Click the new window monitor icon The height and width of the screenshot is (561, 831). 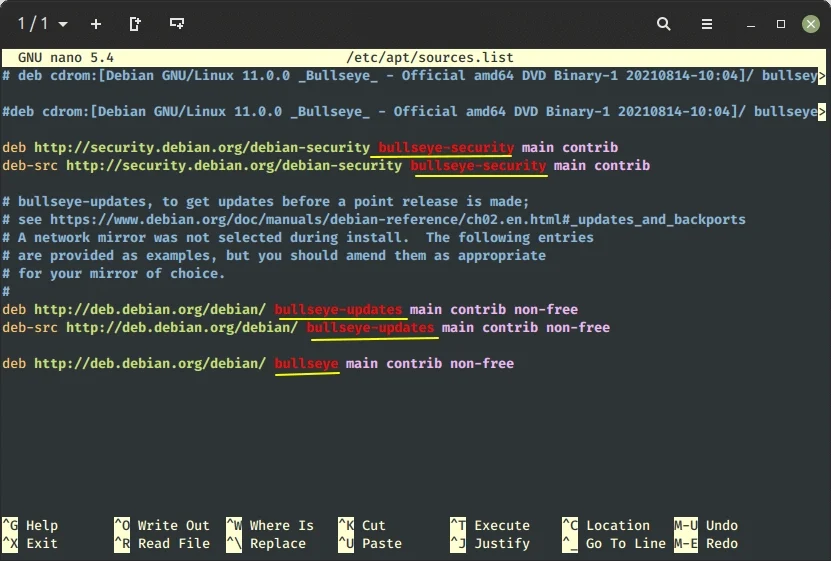(x=176, y=24)
